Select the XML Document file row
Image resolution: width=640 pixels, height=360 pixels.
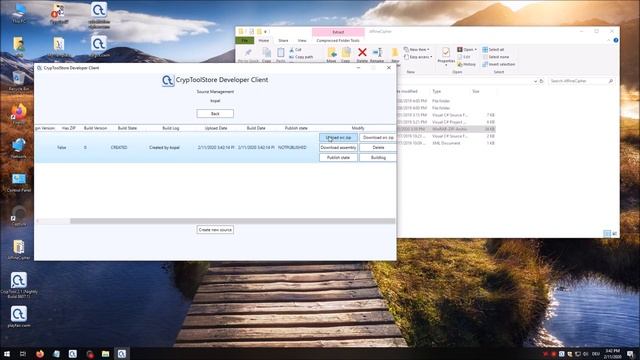(x=447, y=143)
